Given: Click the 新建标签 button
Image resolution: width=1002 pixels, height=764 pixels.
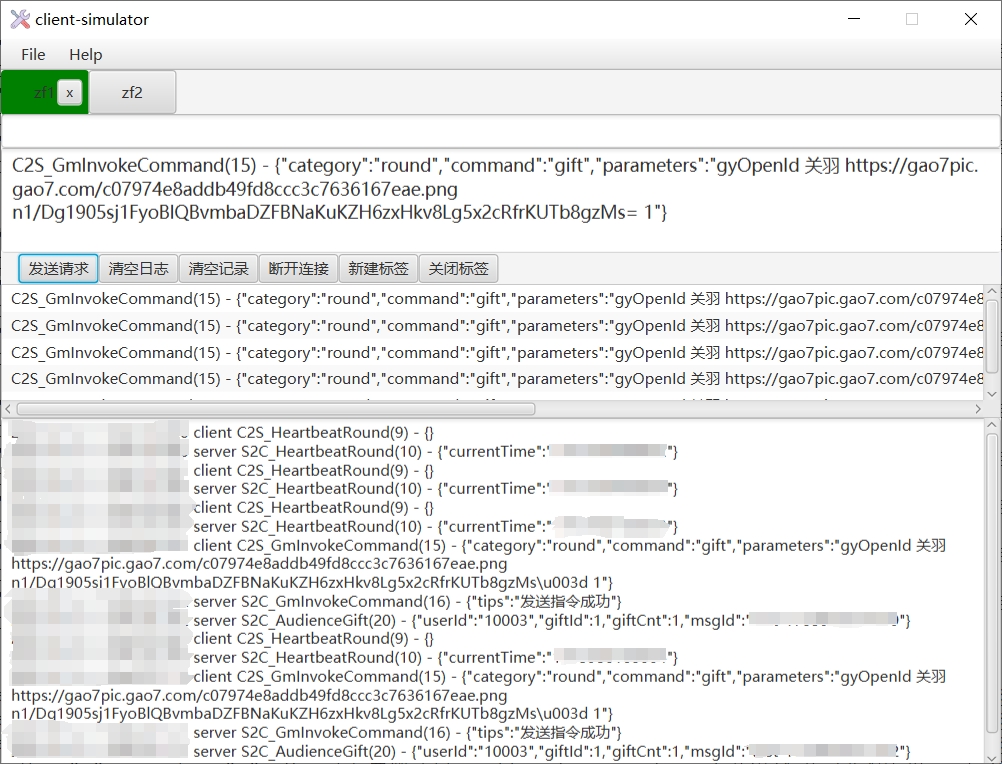Looking at the screenshot, I should click(378, 268).
